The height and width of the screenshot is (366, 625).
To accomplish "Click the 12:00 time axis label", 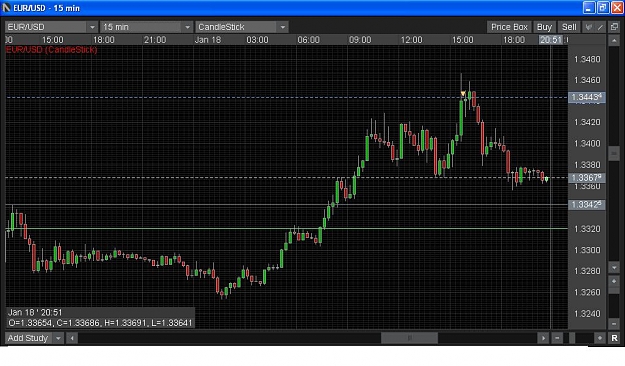I will coord(411,40).
